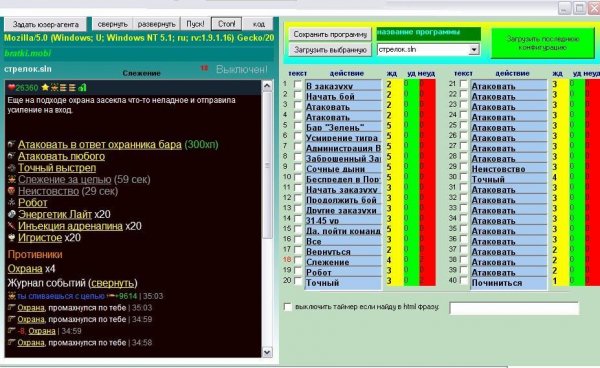Tick the checkbox for row 40 'Починиться'

463,281
